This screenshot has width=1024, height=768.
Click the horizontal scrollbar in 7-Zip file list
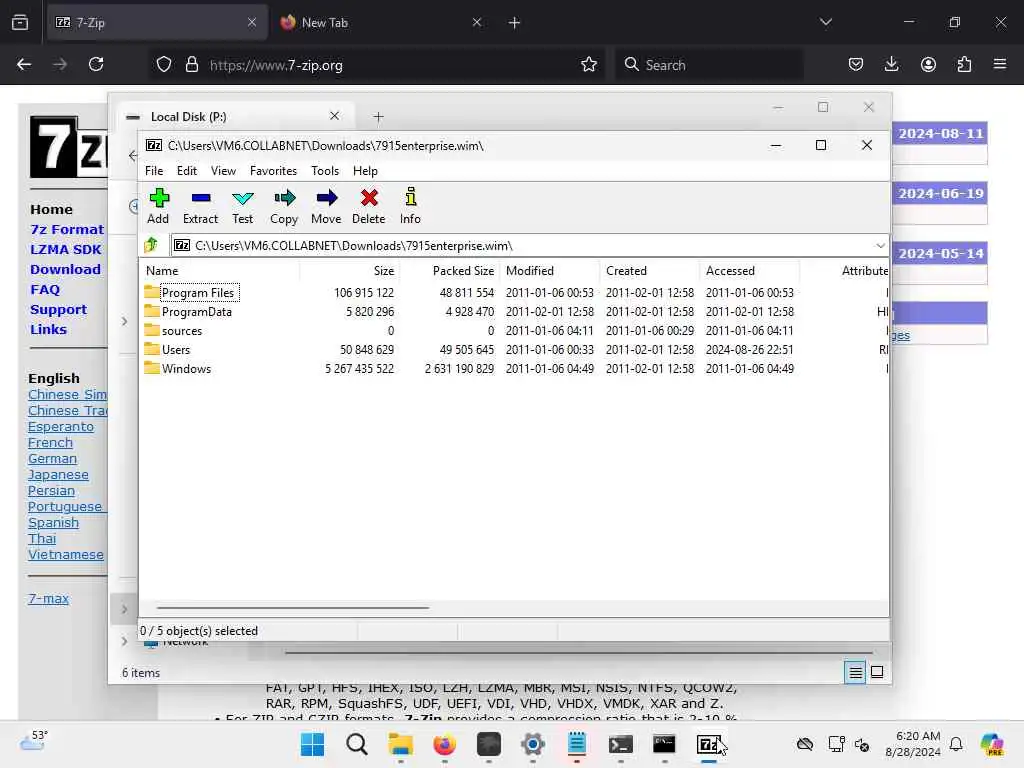(293, 607)
